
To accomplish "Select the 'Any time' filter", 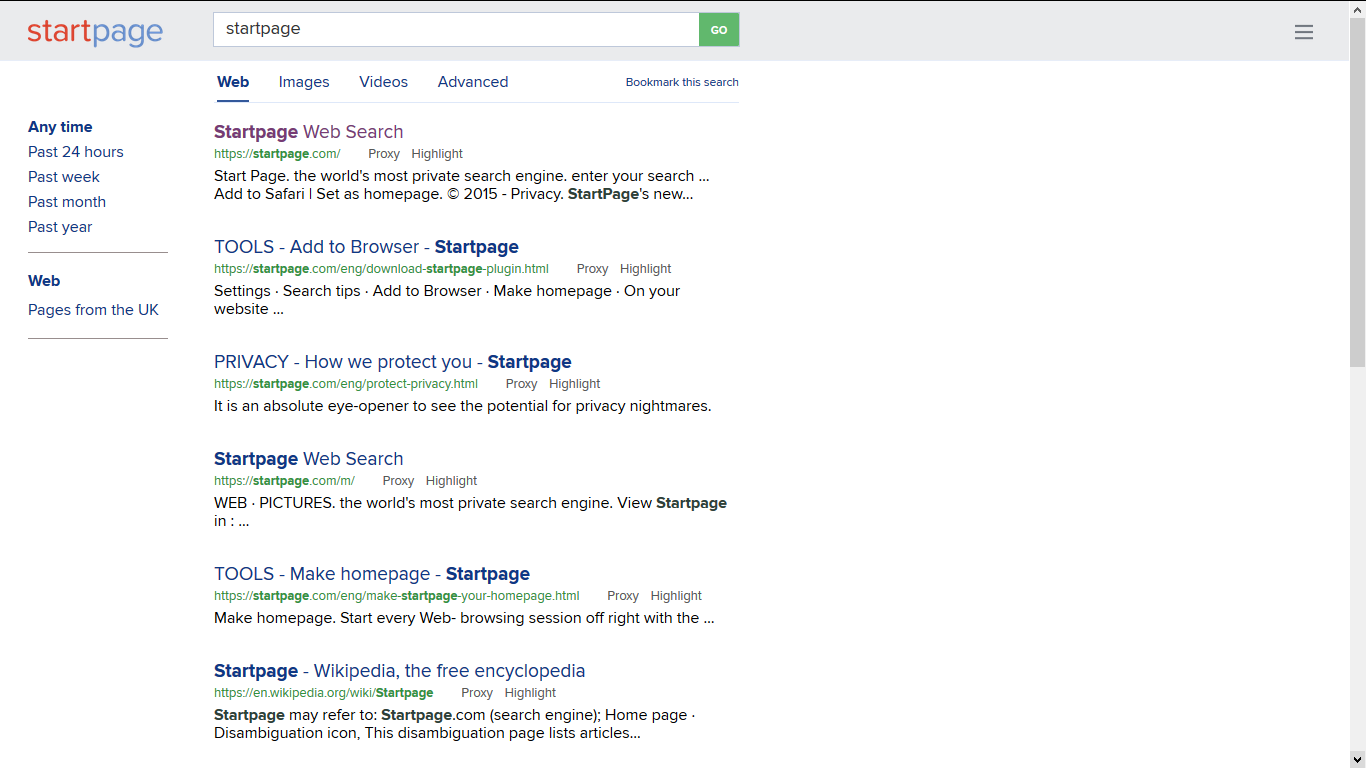I will pos(60,127).
